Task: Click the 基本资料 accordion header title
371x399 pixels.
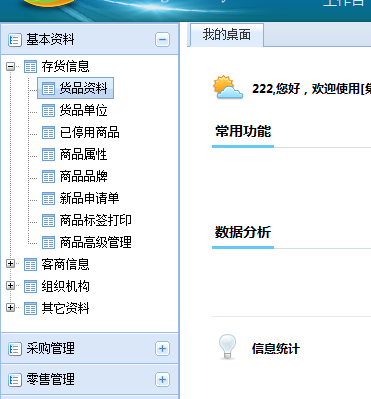Action: (50, 40)
